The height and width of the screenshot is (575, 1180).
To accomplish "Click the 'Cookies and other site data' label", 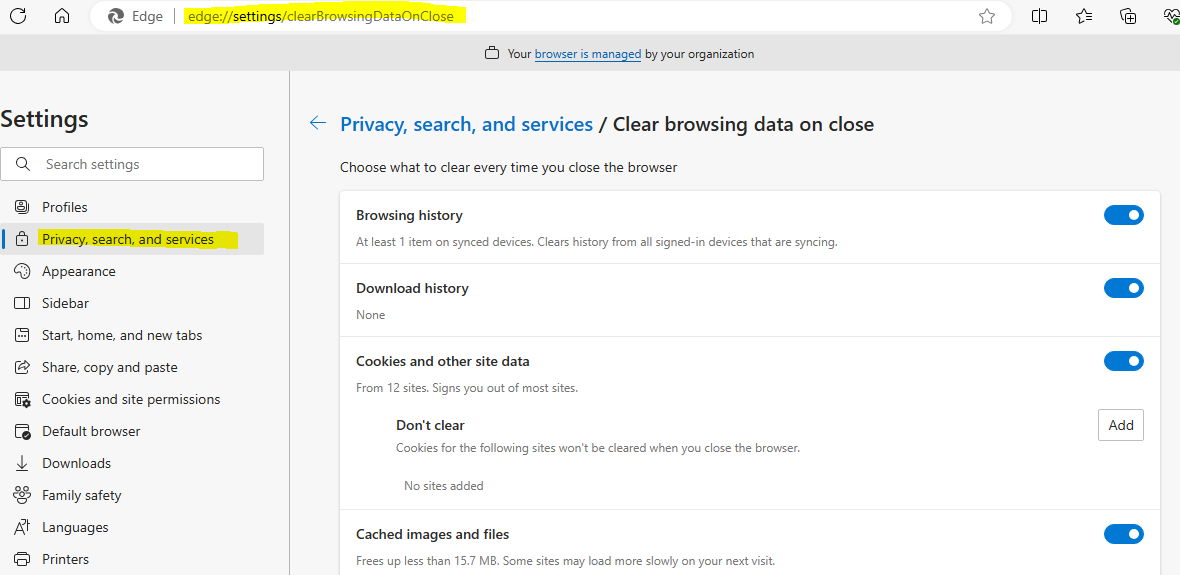I will (x=442, y=361).
